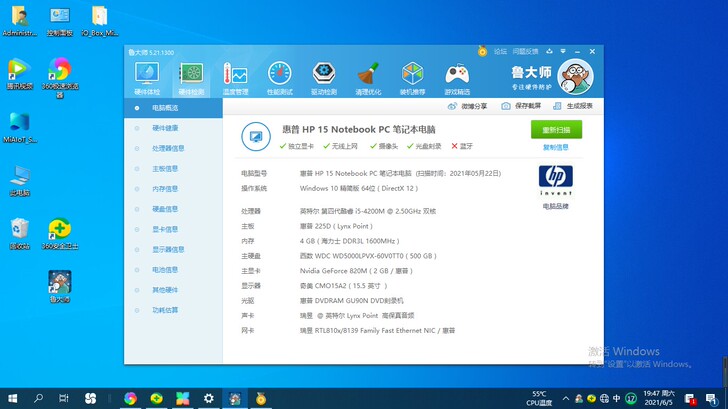Image resolution: width=728 pixels, height=409 pixels.
Task: Click 微博分享 share button
Action: [x=468, y=106]
